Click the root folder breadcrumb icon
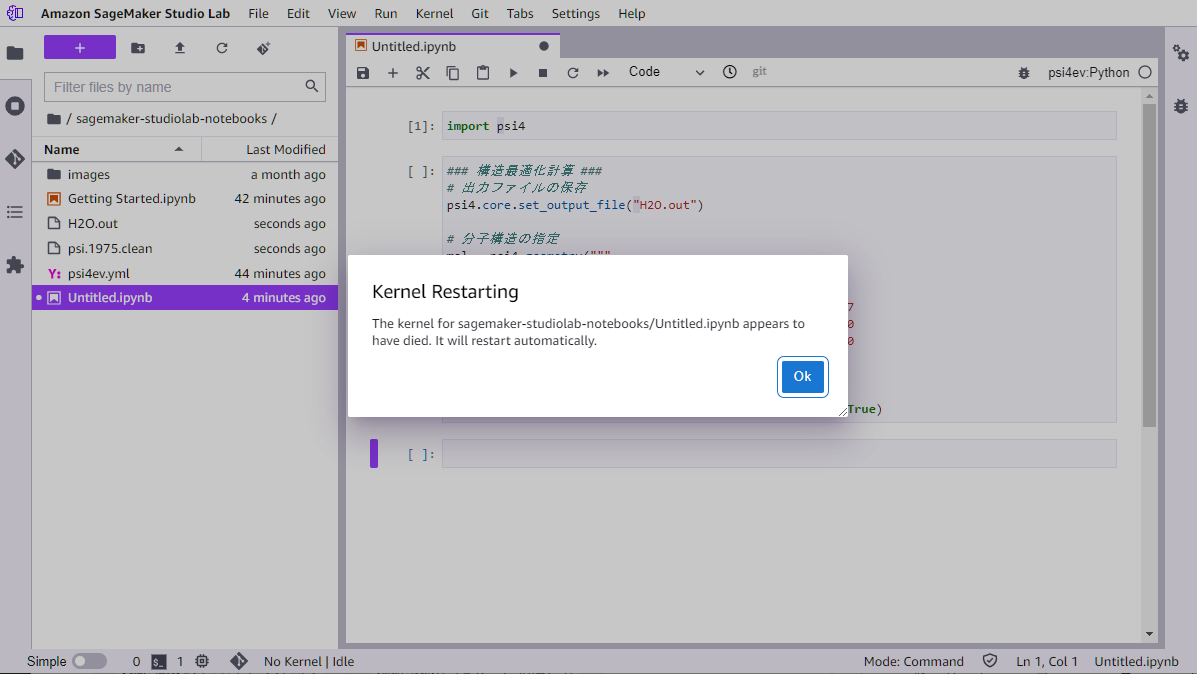1197x674 pixels. tap(54, 119)
